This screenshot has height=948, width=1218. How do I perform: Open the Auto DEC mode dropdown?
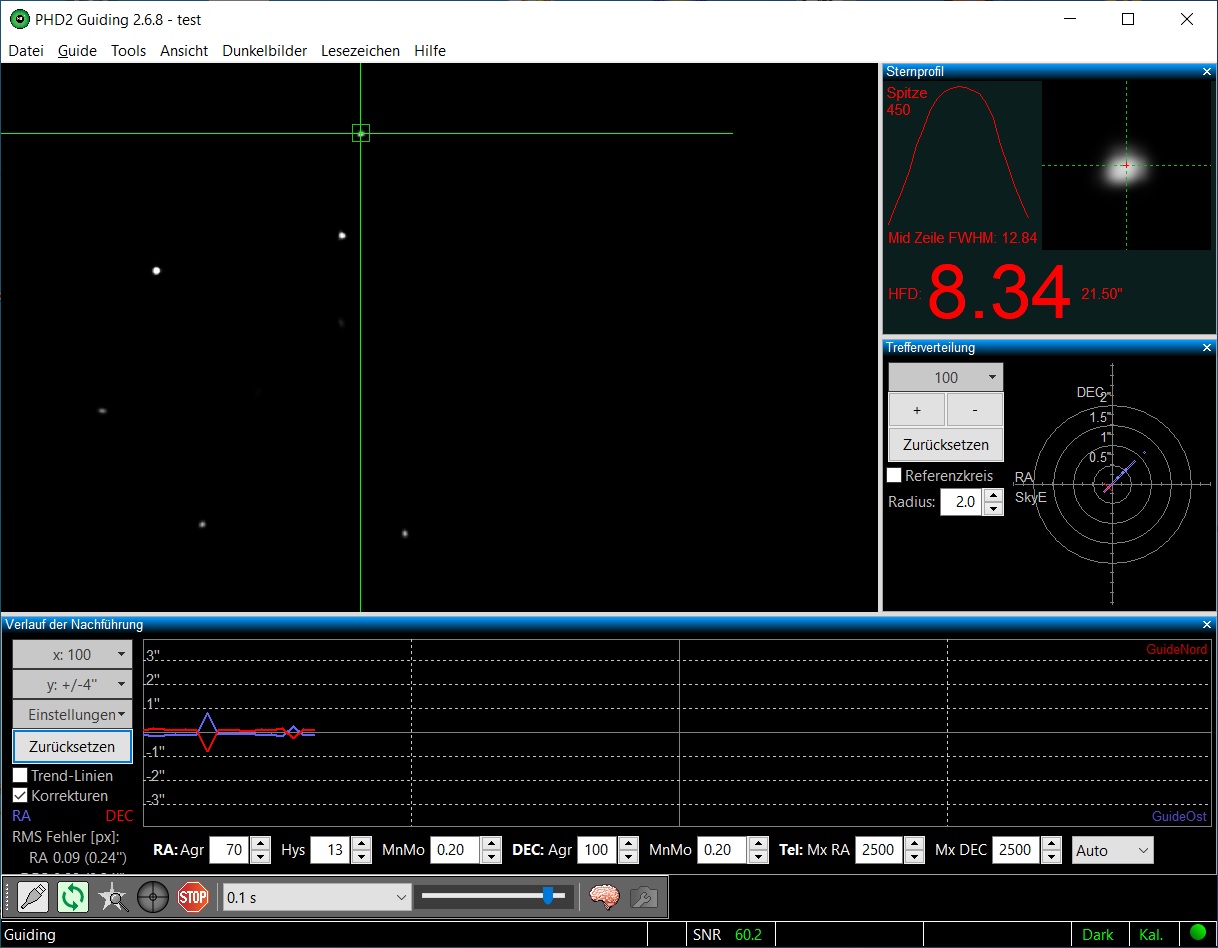pyautogui.click(x=1113, y=850)
